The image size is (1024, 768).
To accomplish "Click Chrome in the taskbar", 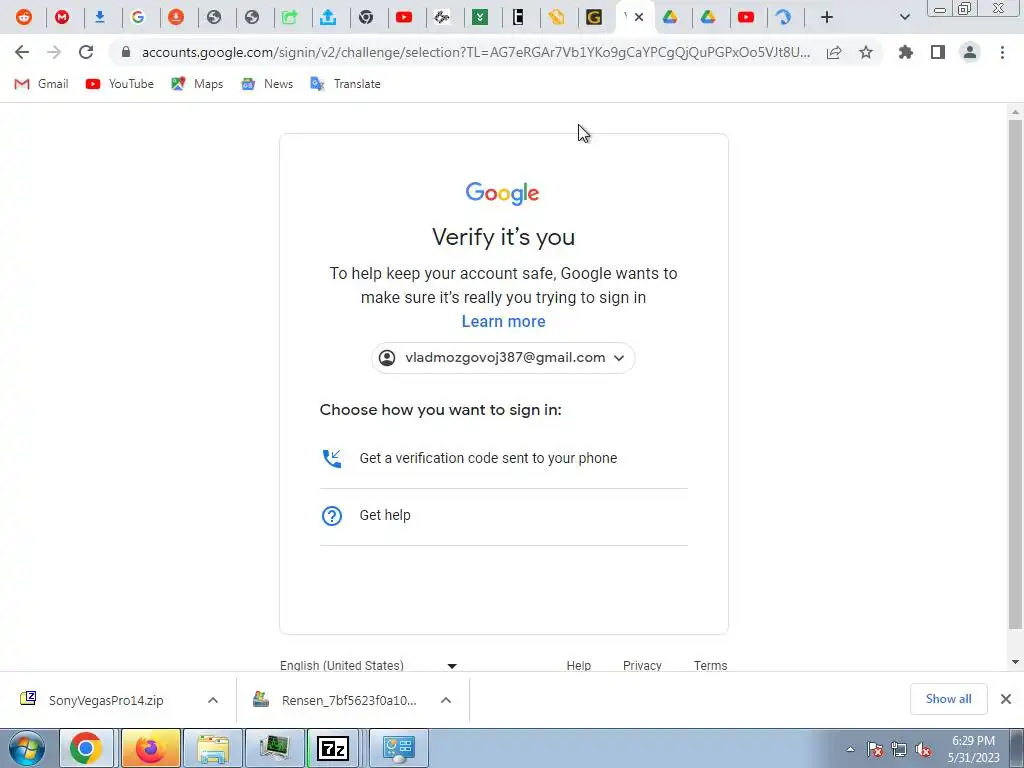I will pyautogui.click(x=87, y=748).
